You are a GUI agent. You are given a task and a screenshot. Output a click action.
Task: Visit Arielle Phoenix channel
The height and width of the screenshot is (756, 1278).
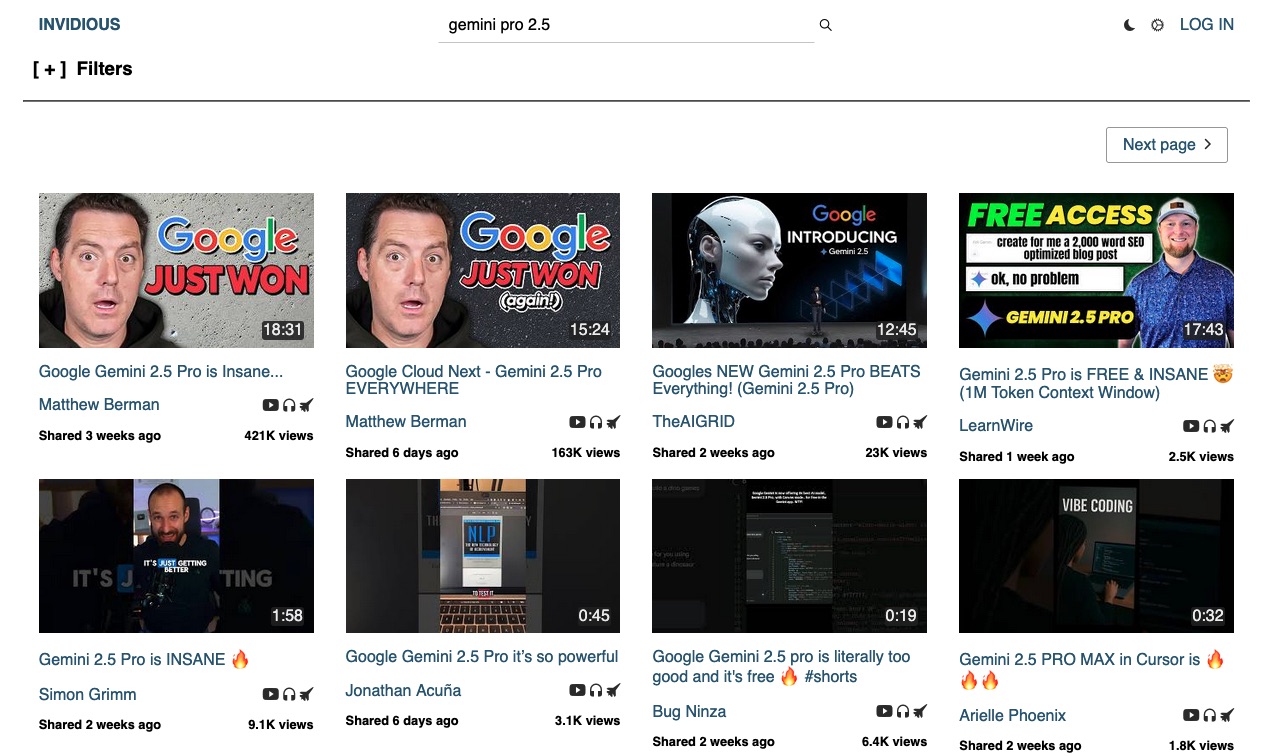[1012, 715]
